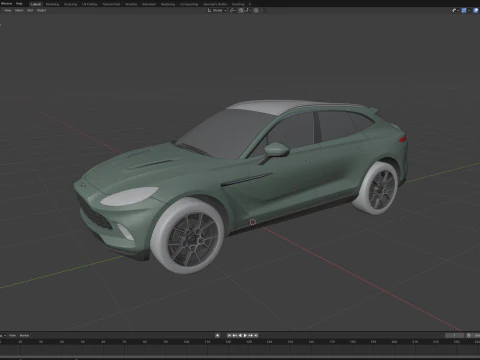
Task: Jump to next keyframe
Action: [x=251, y=335]
